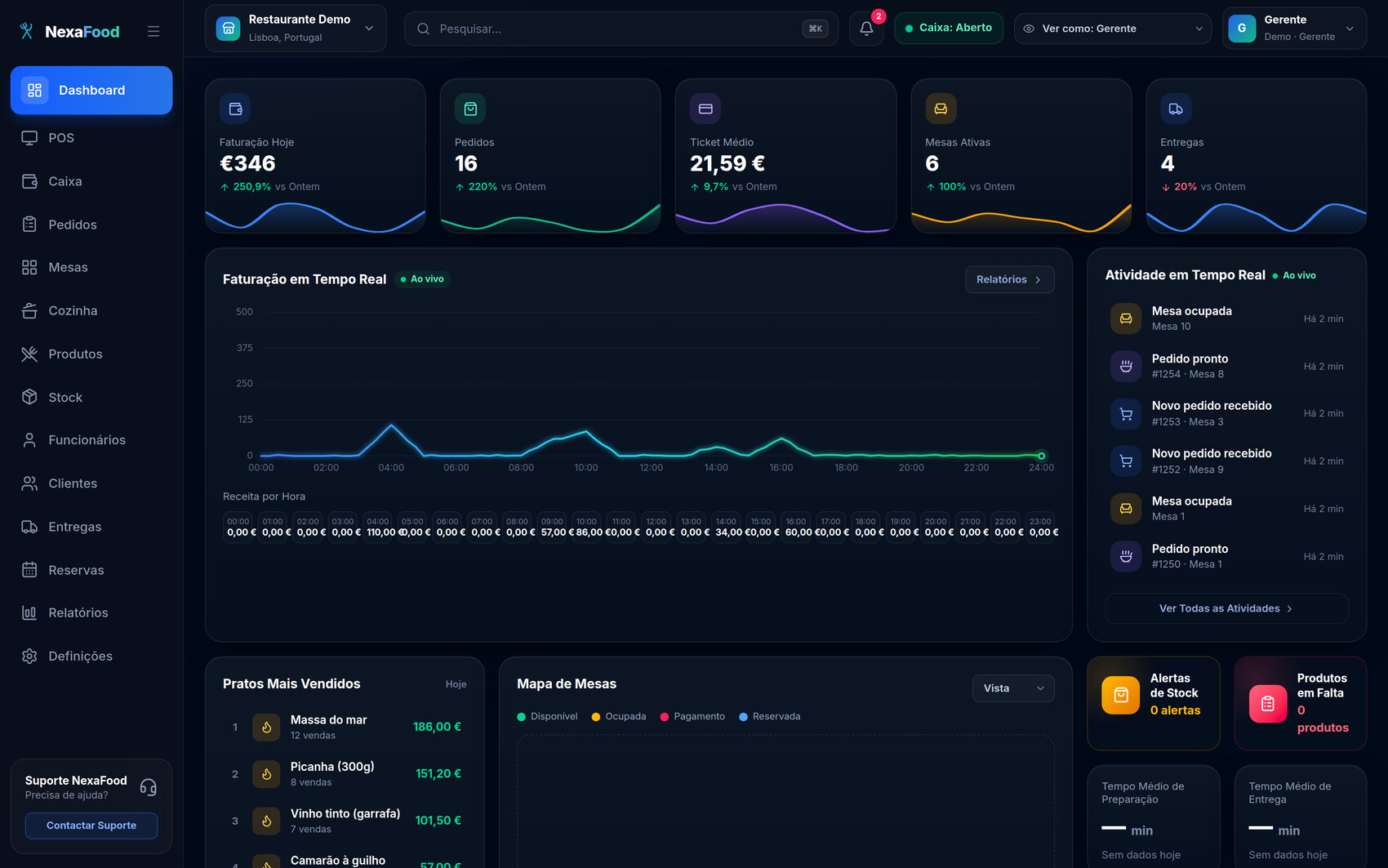This screenshot has height=868, width=1388.
Task: Go to POS in the sidebar
Action: coord(91,138)
